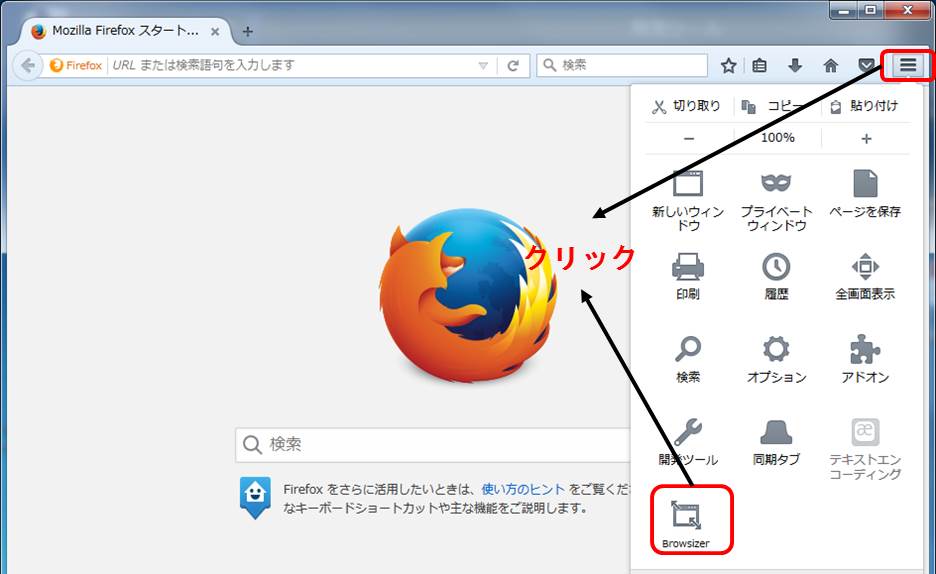Bookmark this page with star icon
Image resolution: width=936 pixels, height=574 pixels.
(x=728, y=65)
